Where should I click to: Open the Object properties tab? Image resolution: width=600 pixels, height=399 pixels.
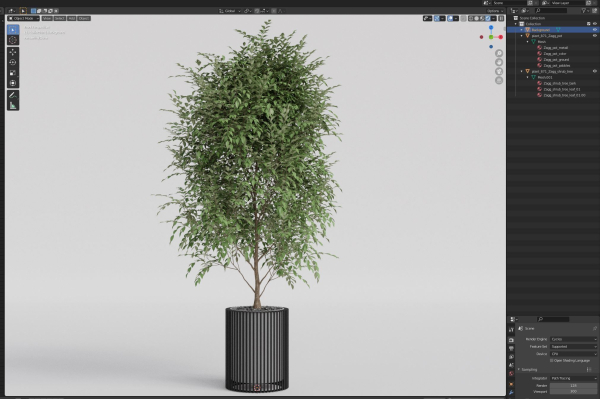click(511, 384)
